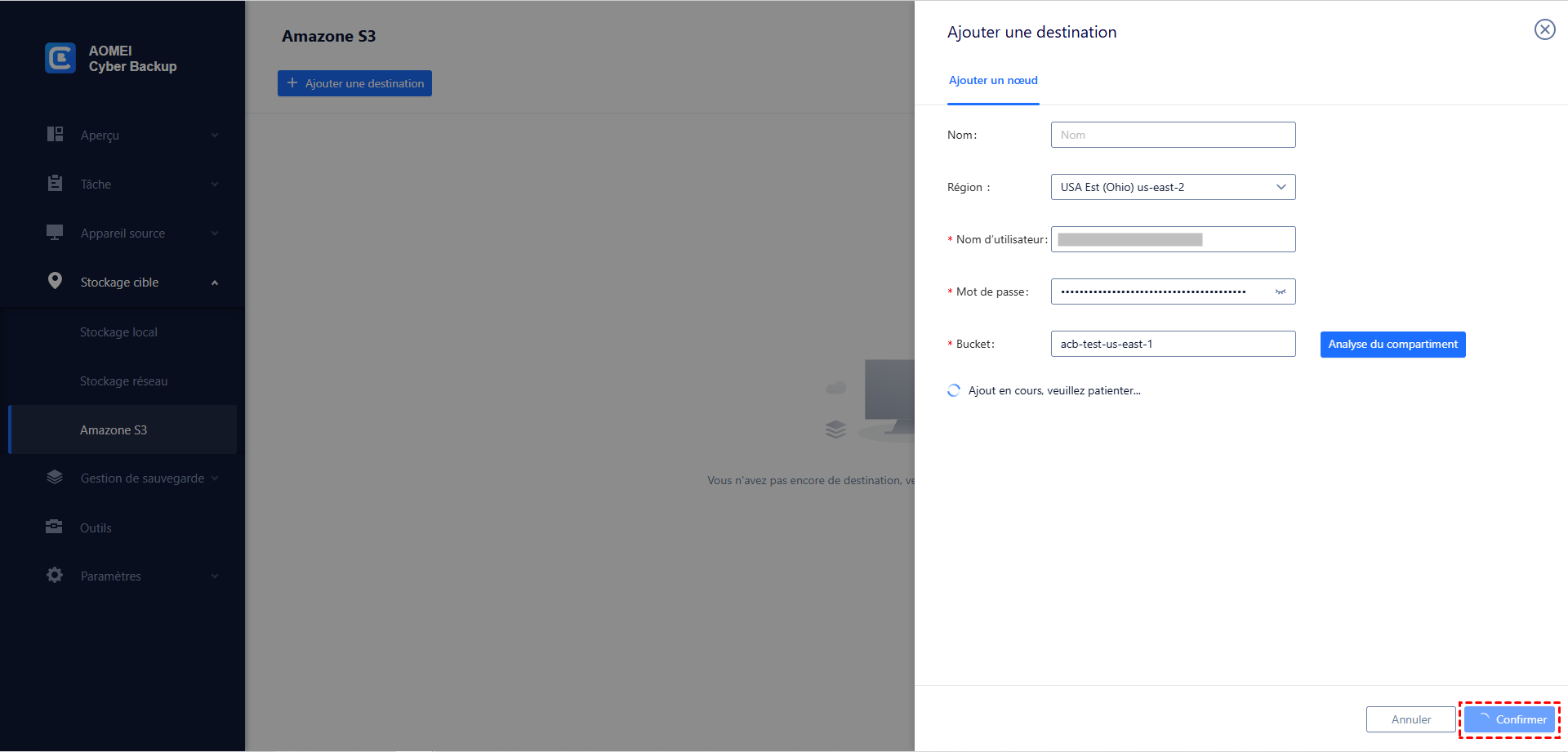Toggle password visibility eye icon
Viewport: 1568px width, 752px height.
(x=1281, y=291)
